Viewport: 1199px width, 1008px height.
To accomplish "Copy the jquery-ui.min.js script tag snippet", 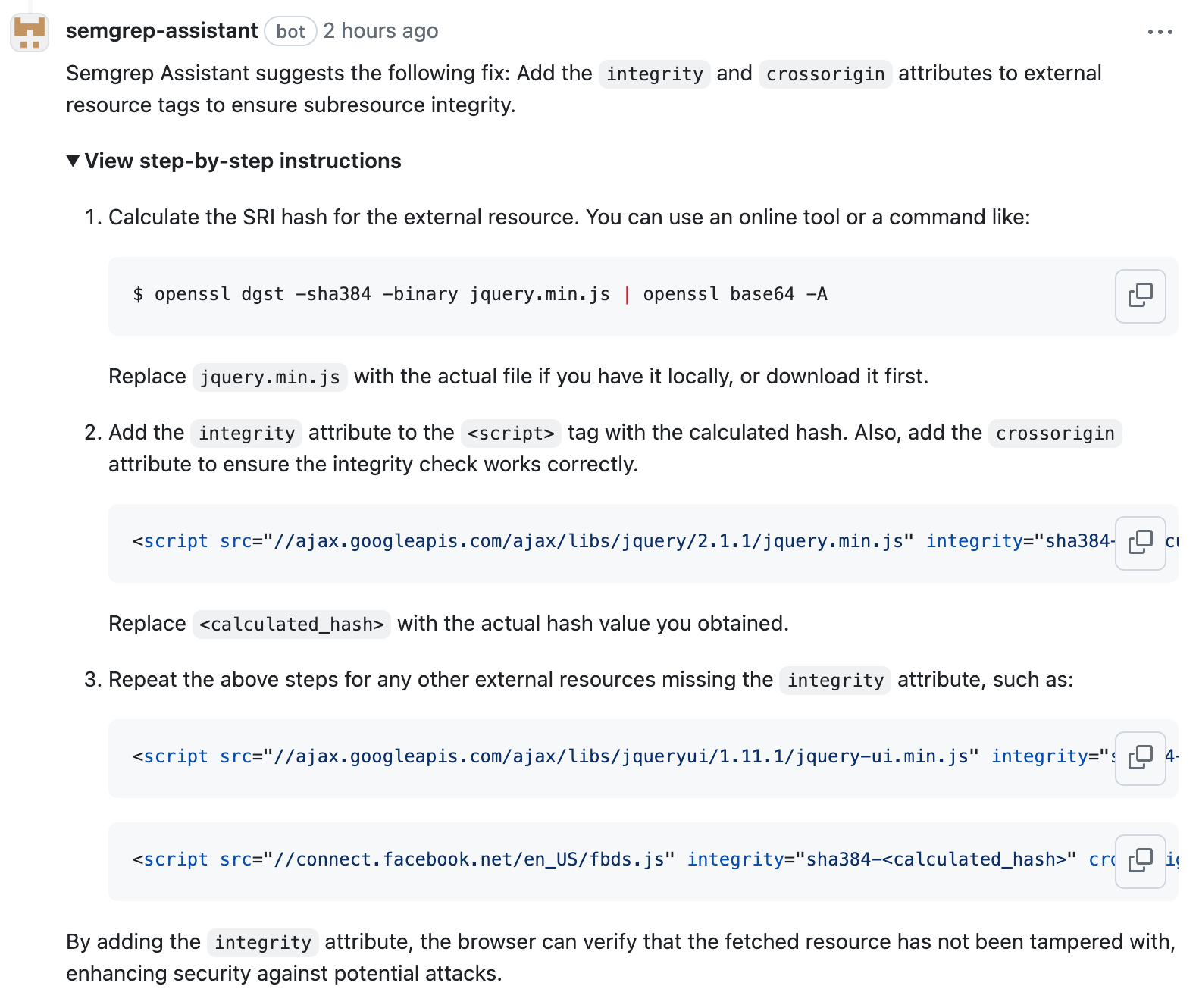I will click(1140, 759).
